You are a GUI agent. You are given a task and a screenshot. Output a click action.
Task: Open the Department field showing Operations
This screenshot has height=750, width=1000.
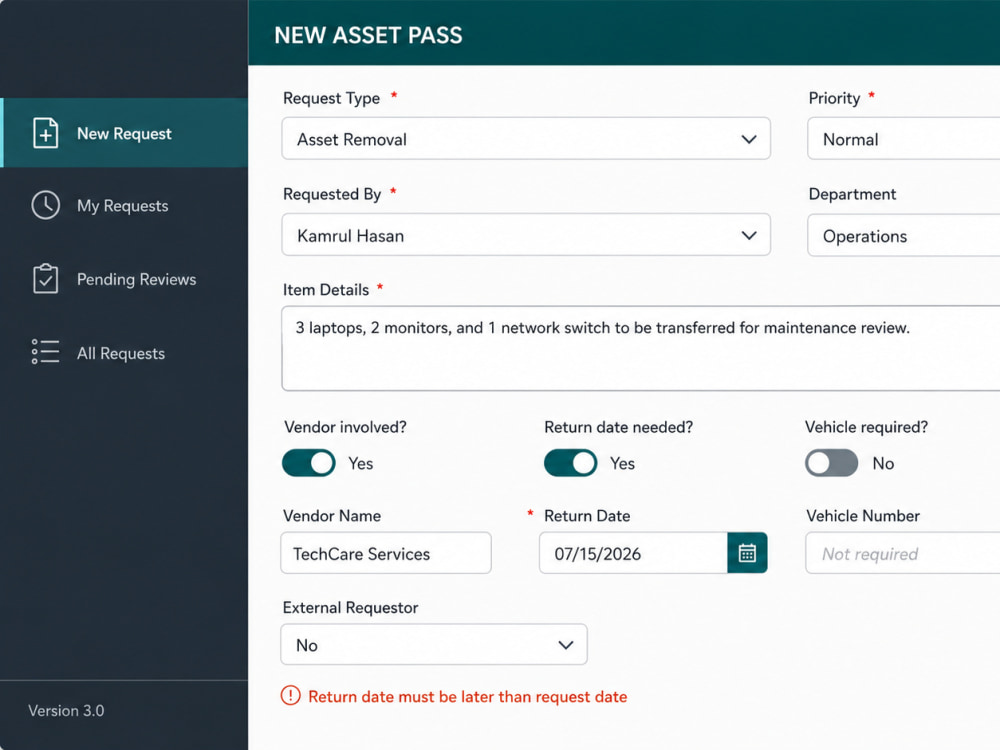(904, 235)
